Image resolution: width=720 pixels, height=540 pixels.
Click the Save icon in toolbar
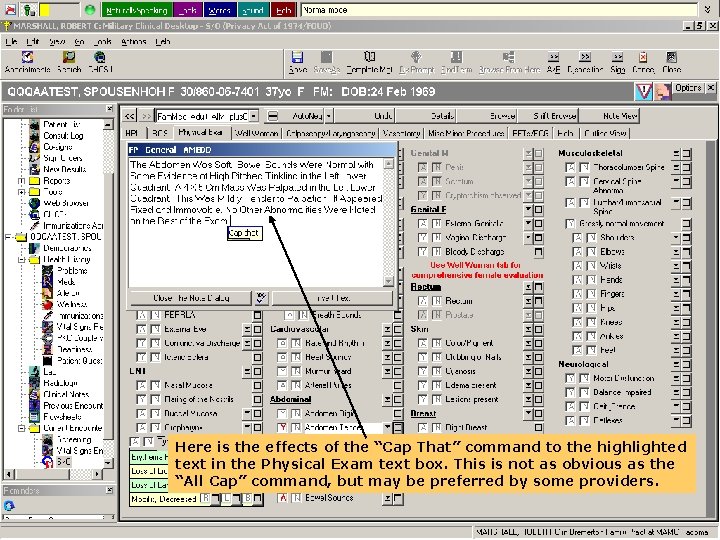click(297, 58)
